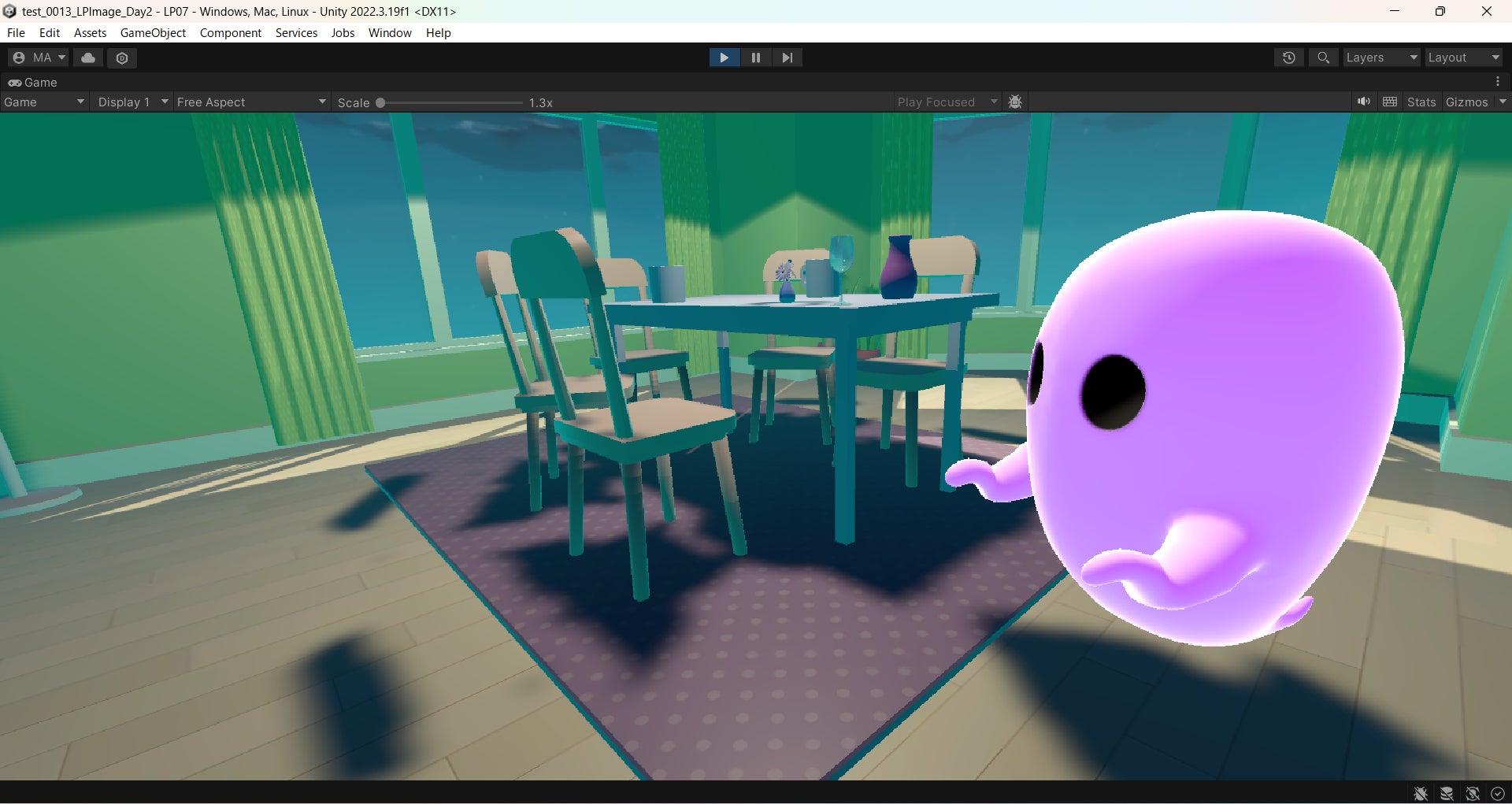1512x804 pixels.
Task: Expand the Free Aspect resolution dropdown
Action: point(250,102)
